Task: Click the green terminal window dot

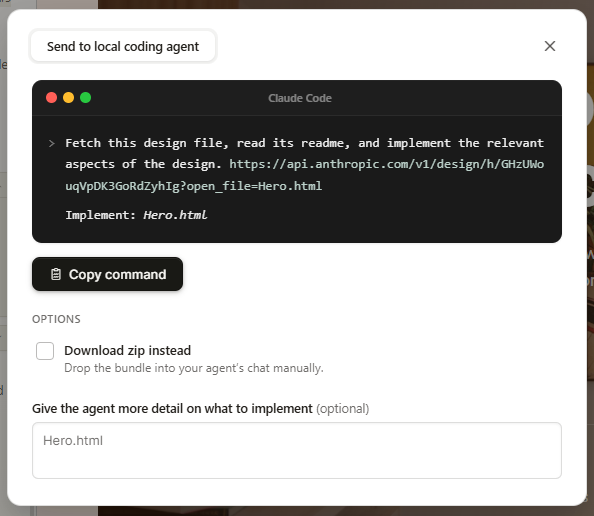Action: click(x=86, y=98)
